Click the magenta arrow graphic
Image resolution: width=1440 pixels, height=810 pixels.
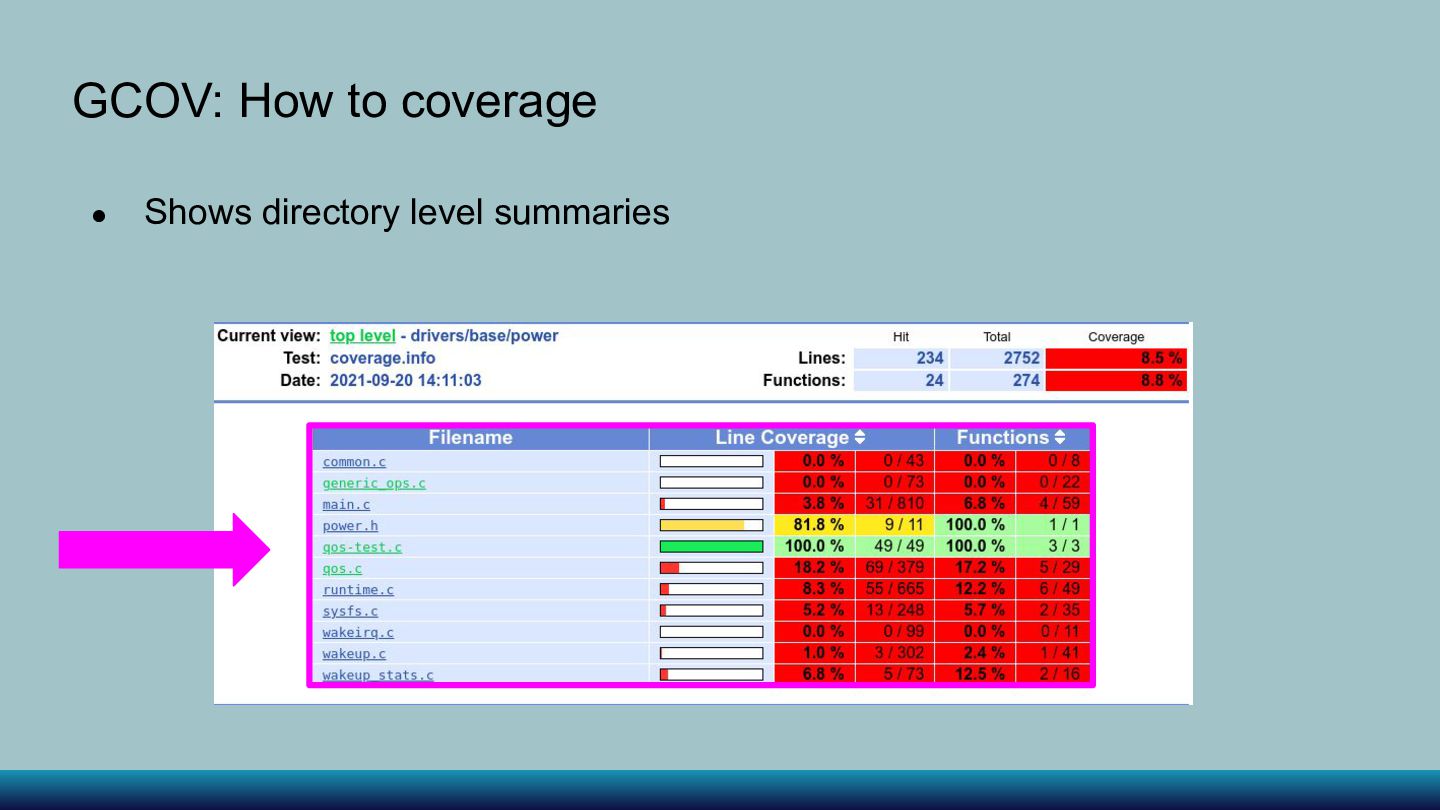165,550
